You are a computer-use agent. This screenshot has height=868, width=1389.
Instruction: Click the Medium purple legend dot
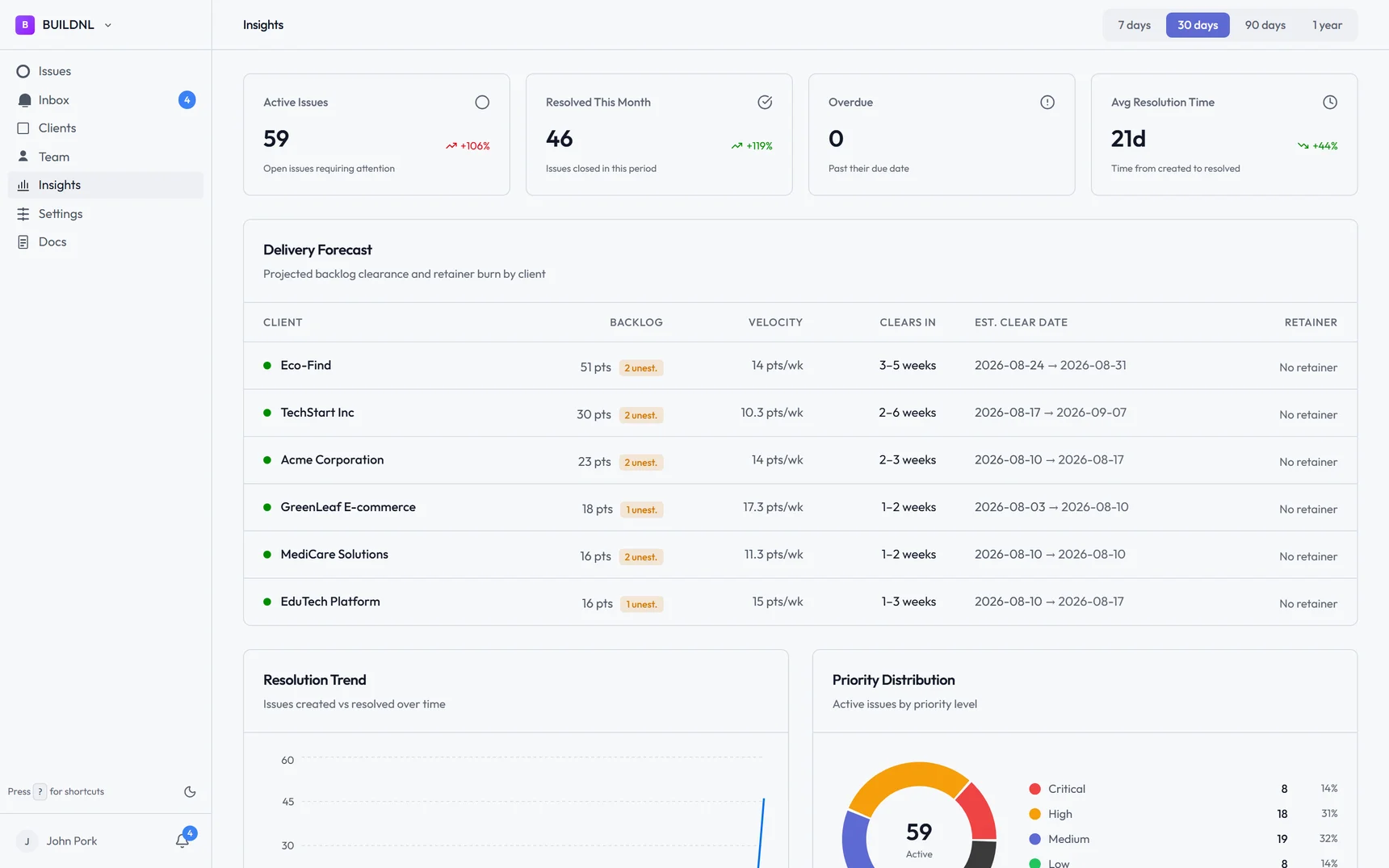[x=1035, y=839]
